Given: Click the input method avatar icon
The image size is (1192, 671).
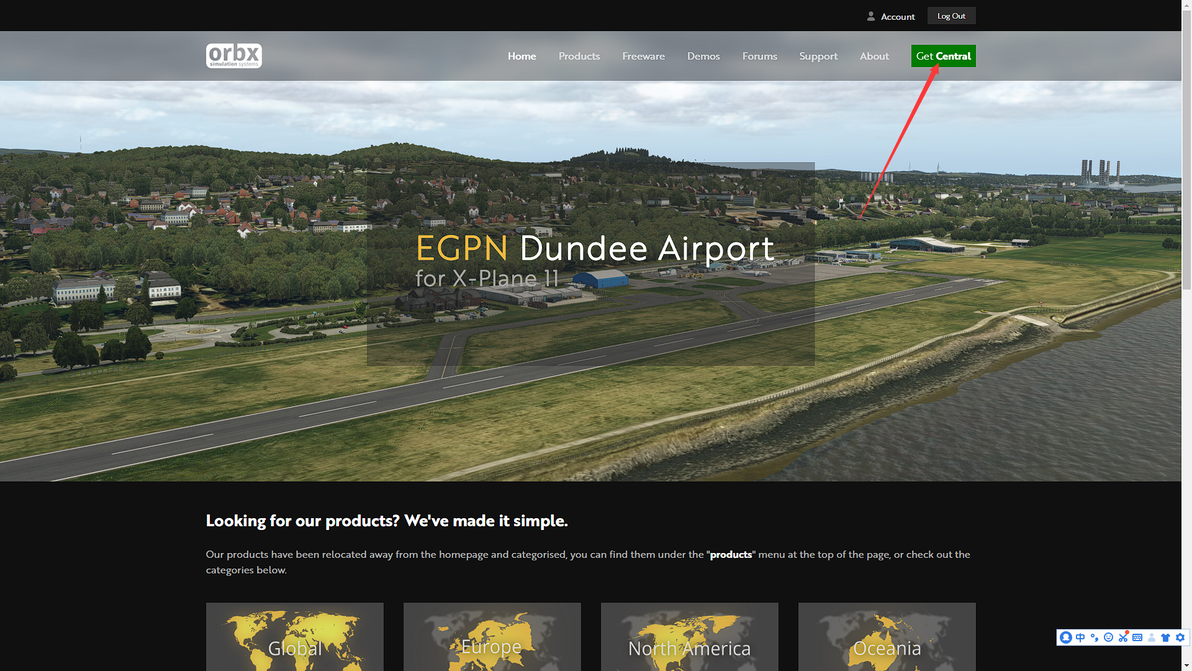Looking at the screenshot, I should [1066, 638].
